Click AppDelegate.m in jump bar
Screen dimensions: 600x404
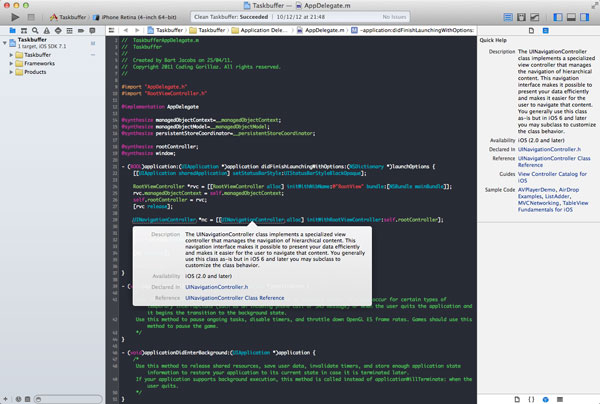pos(321,30)
